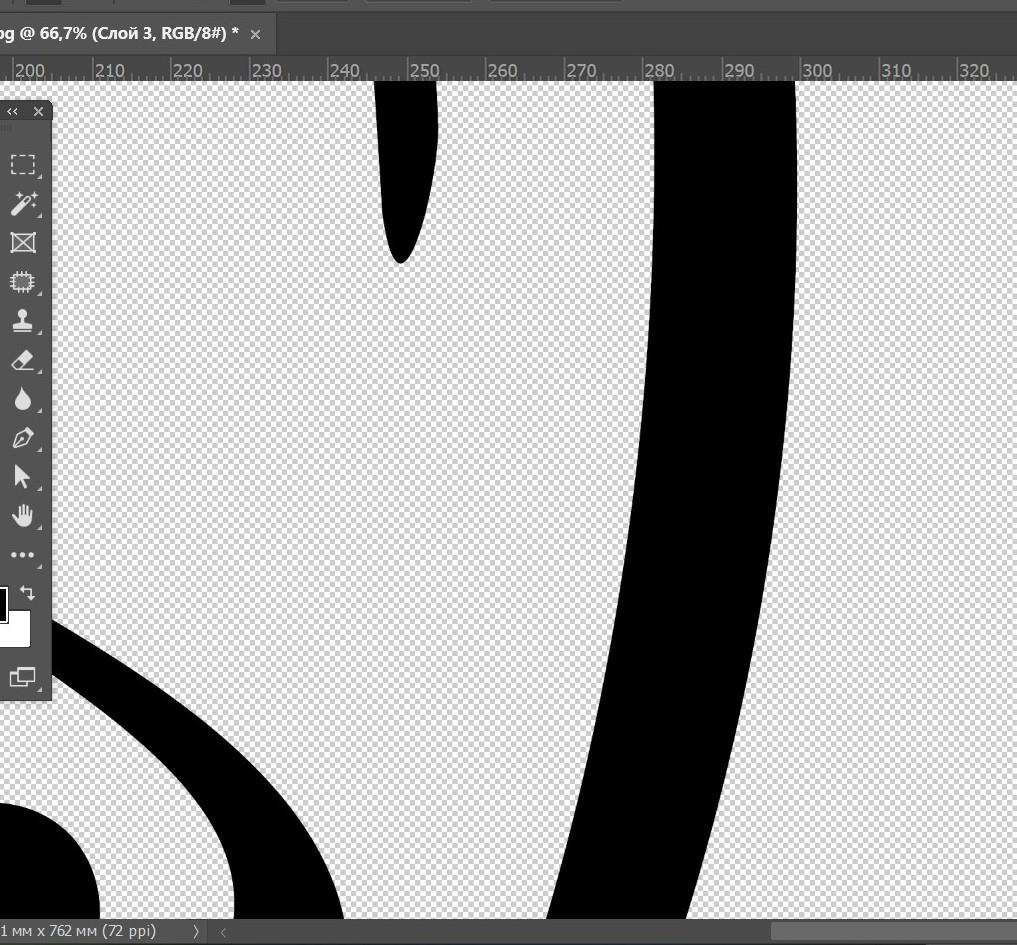1017x945 pixels.
Task: Activate the Clone Stamp tool
Action: (x=22, y=321)
